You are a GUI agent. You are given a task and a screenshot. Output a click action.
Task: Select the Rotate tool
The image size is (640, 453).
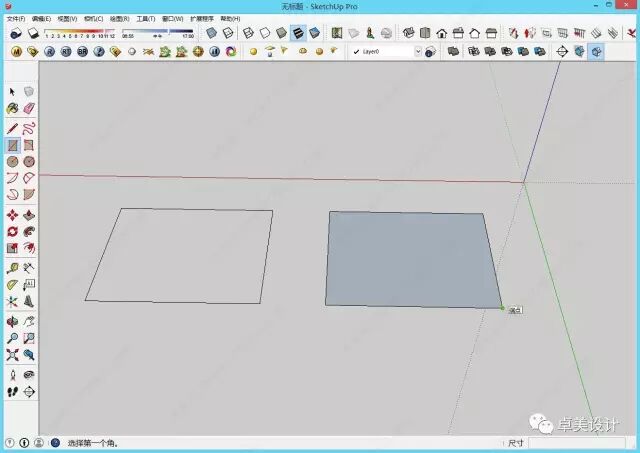click(x=12, y=231)
